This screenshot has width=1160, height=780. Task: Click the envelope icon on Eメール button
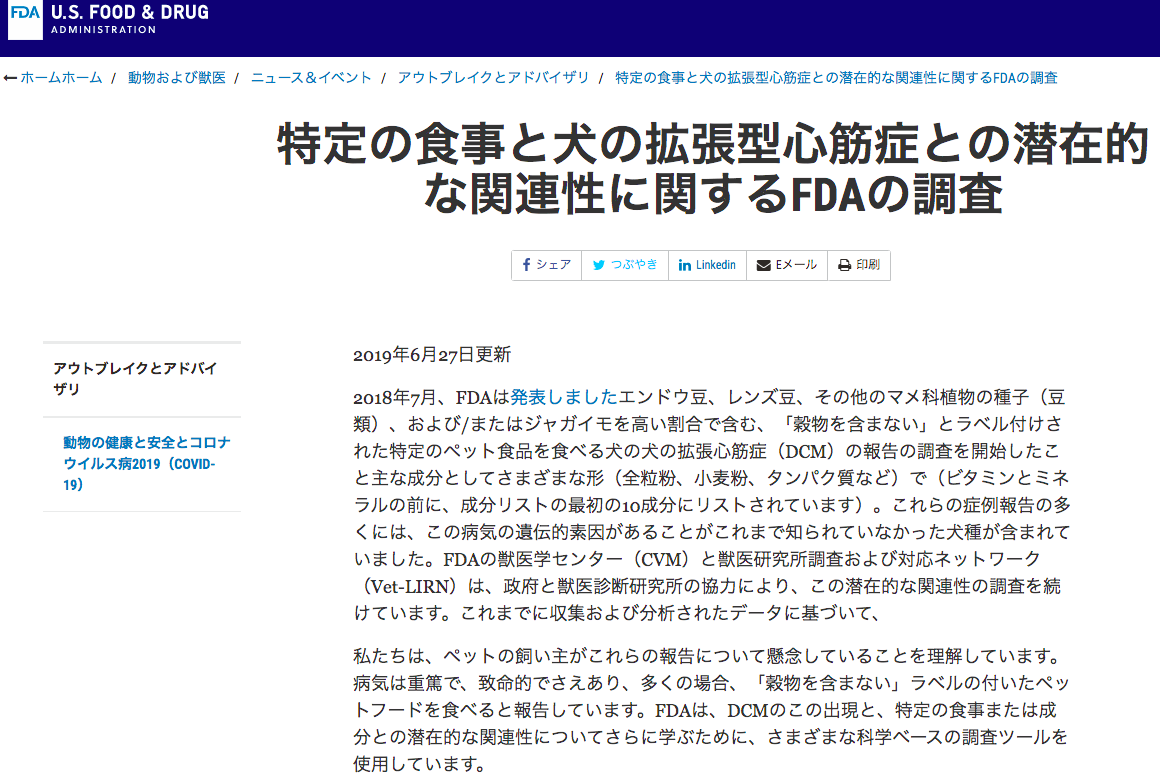(763, 265)
